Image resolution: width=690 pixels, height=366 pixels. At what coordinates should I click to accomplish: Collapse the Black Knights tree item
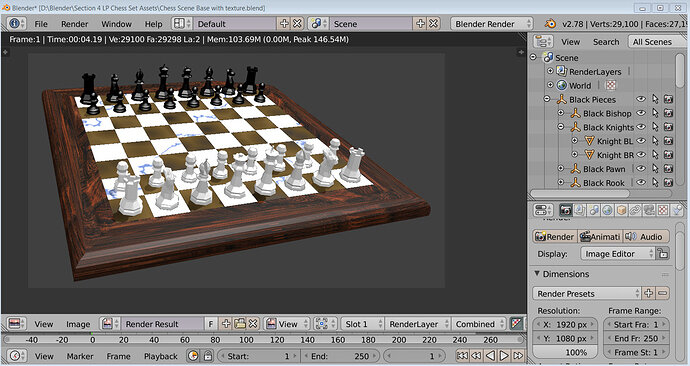561,127
